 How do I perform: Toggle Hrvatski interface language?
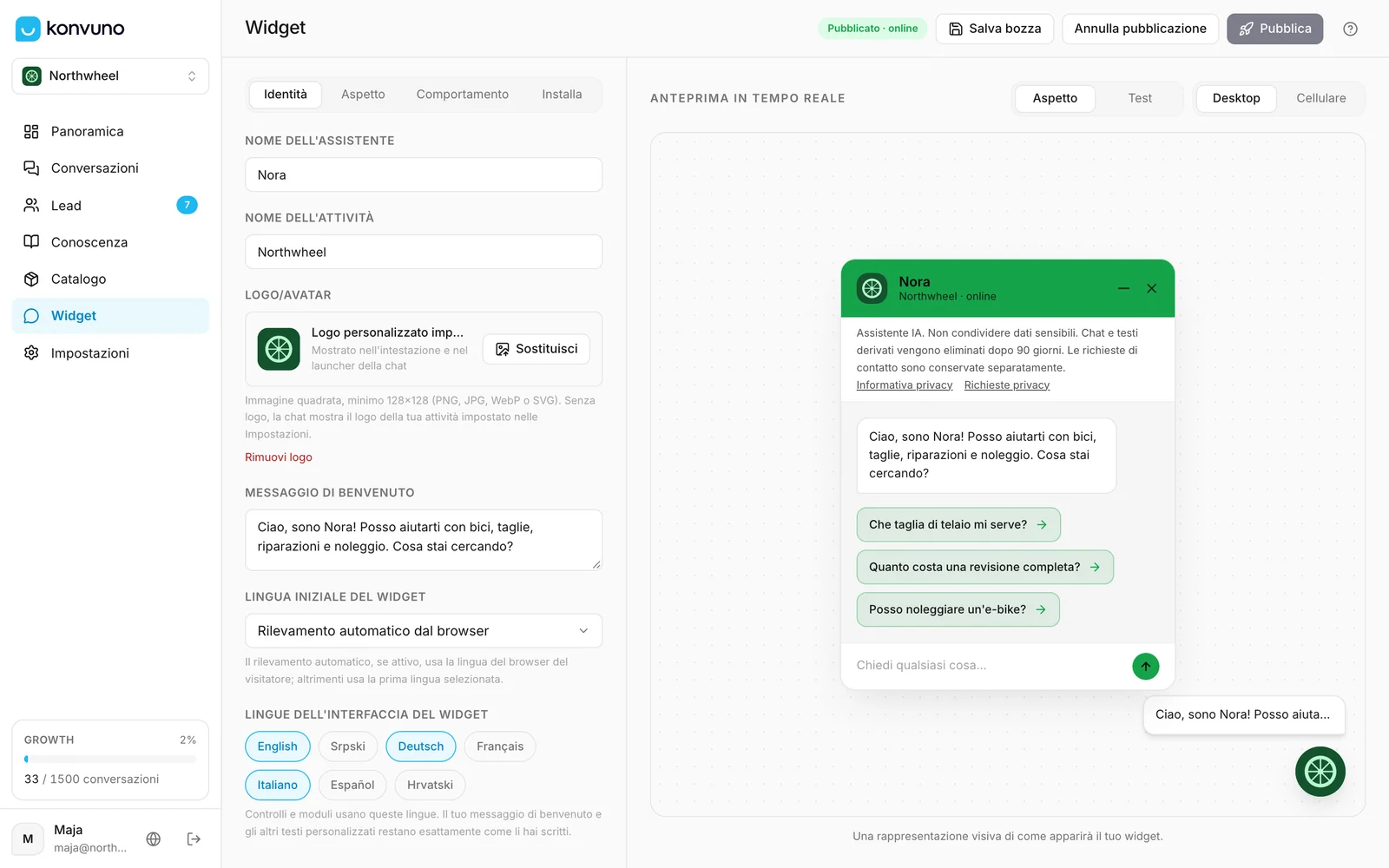click(430, 785)
